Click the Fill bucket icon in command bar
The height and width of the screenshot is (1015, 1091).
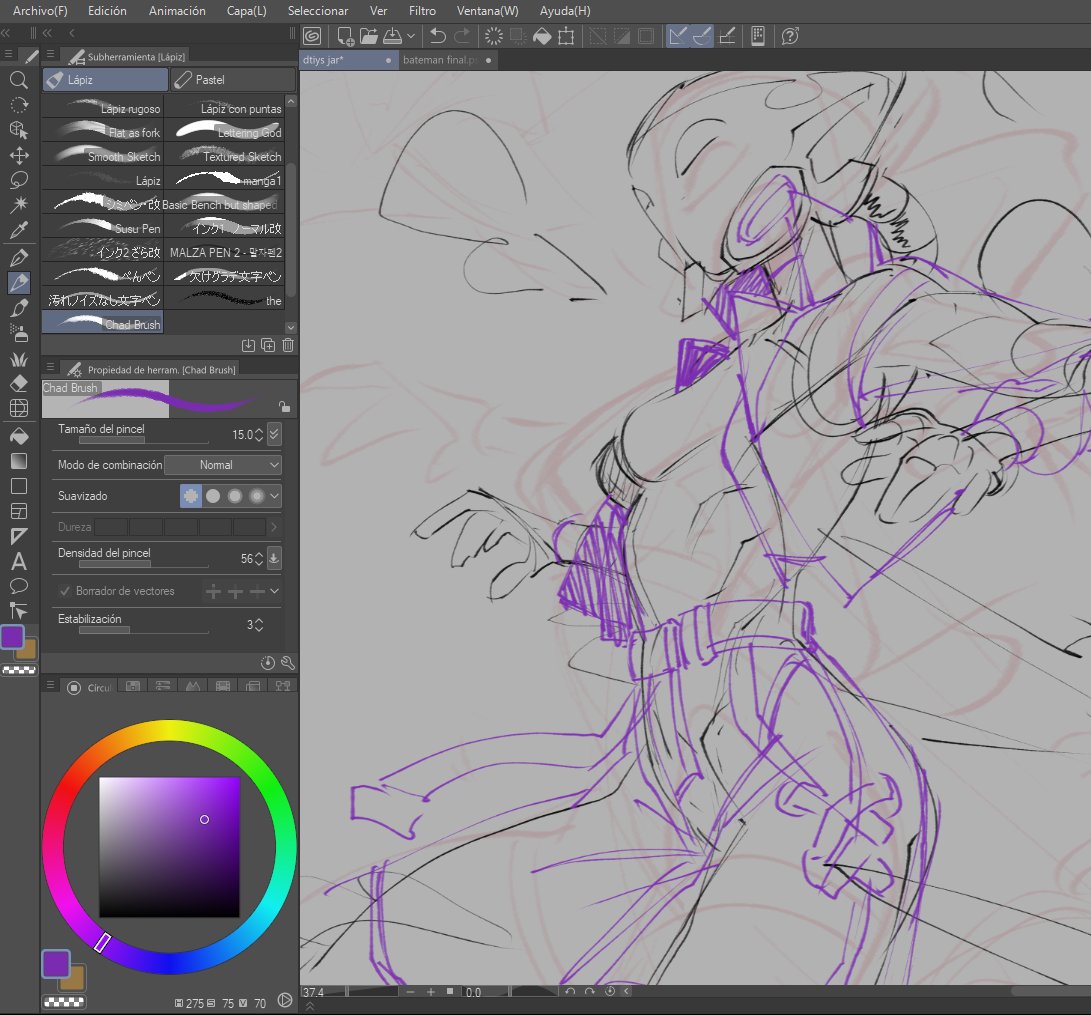[x=542, y=36]
